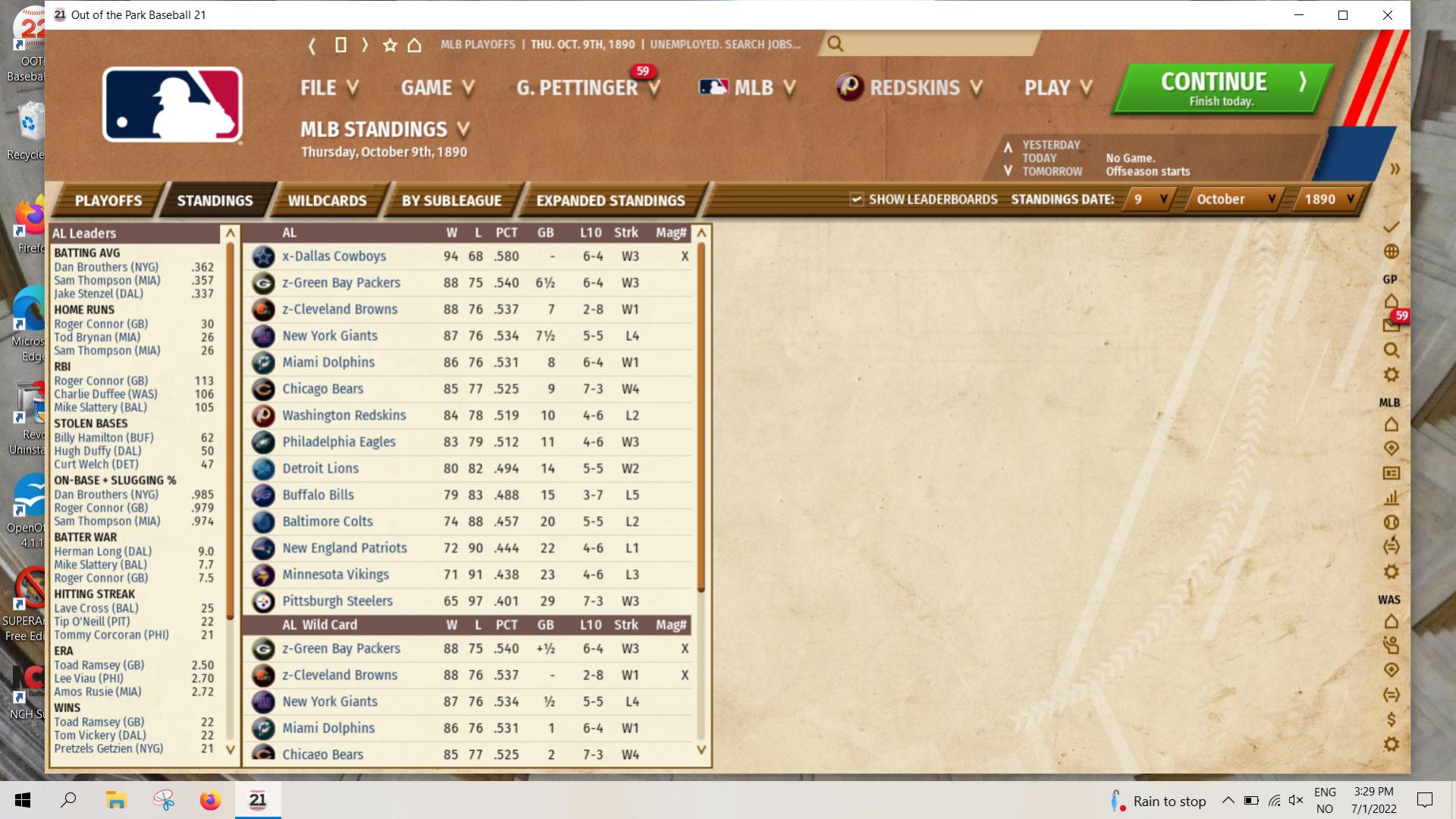This screenshot has width=1456, height=819.
Task: Open the Game menu
Action: (x=438, y=88)
